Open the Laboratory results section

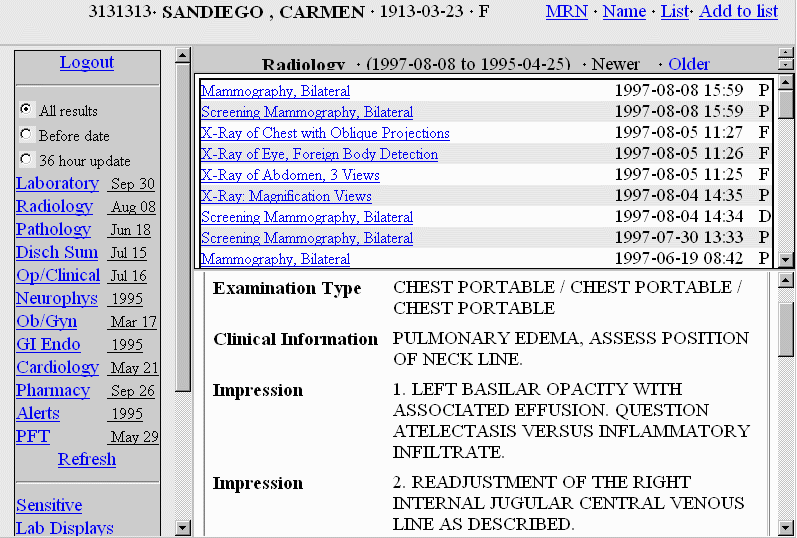[x=57, y=183]
